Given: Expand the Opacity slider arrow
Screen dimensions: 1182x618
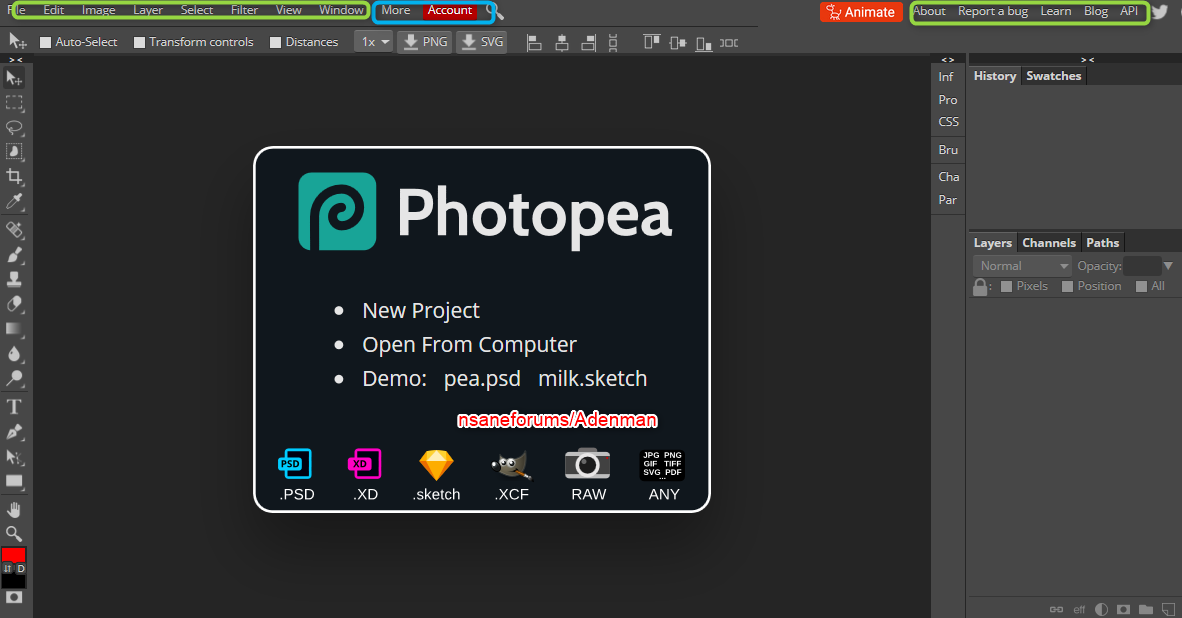Looking at the screenshot, I should click(x=1168, y=265).
